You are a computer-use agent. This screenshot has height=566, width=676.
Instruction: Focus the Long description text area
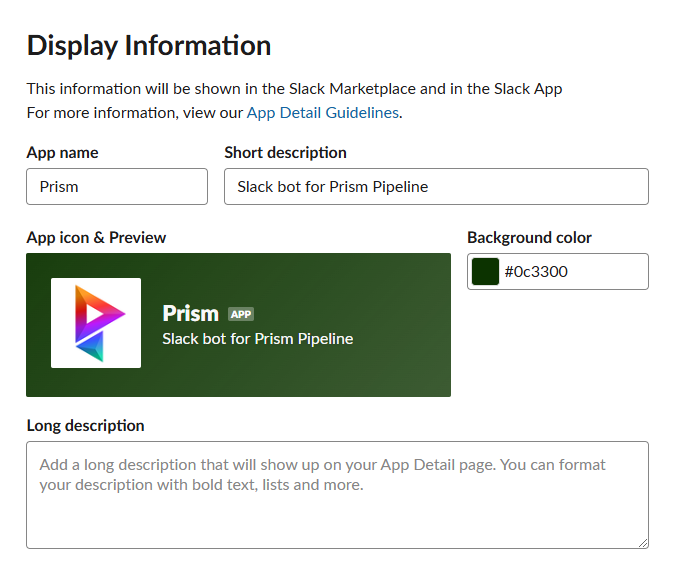(x=338, y=495)
